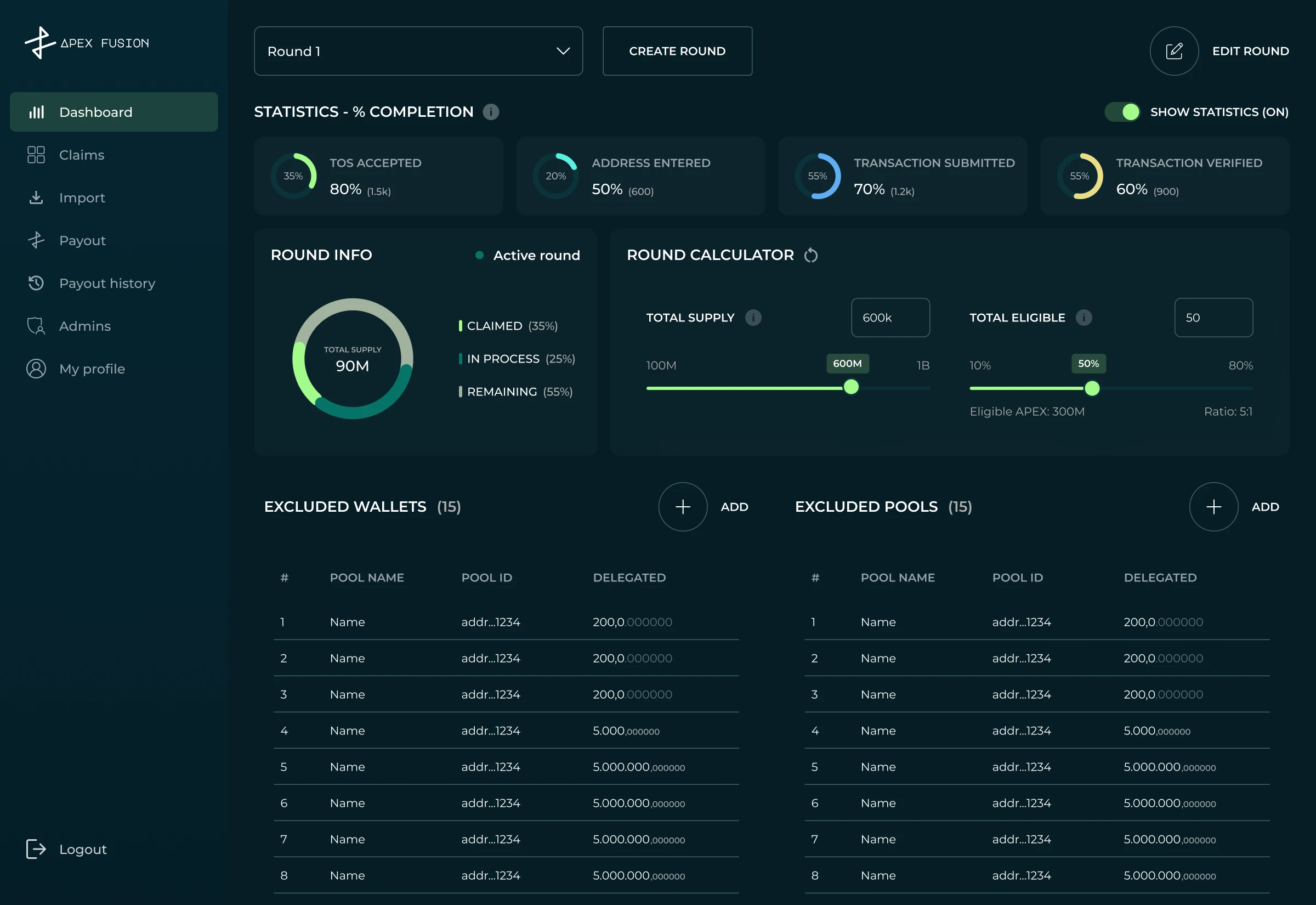Viewport: 1316px width, 905px height.
Task: Go to Payout history page
Action: [x=106, y=283]
